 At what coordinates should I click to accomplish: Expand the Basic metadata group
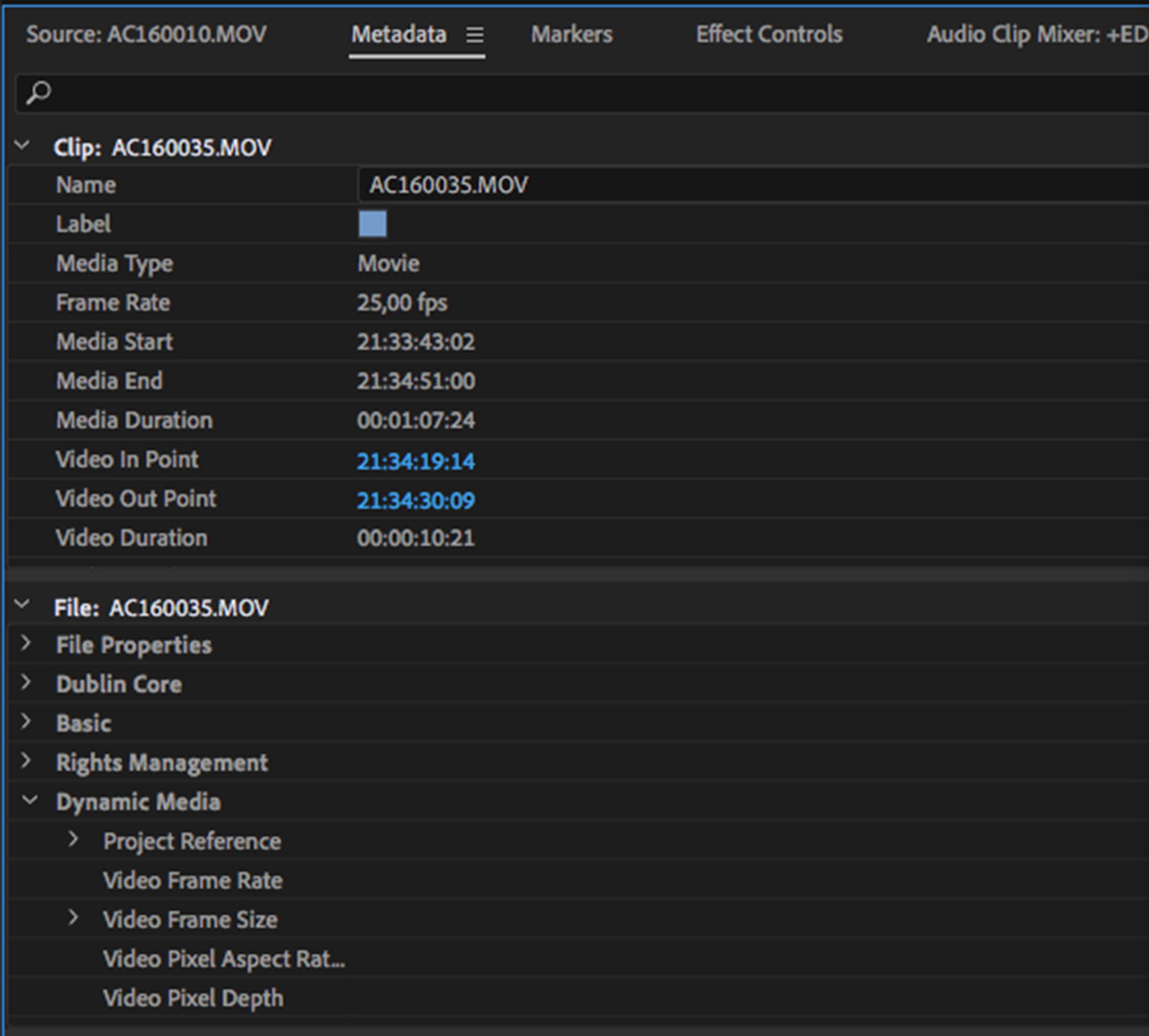26,722
